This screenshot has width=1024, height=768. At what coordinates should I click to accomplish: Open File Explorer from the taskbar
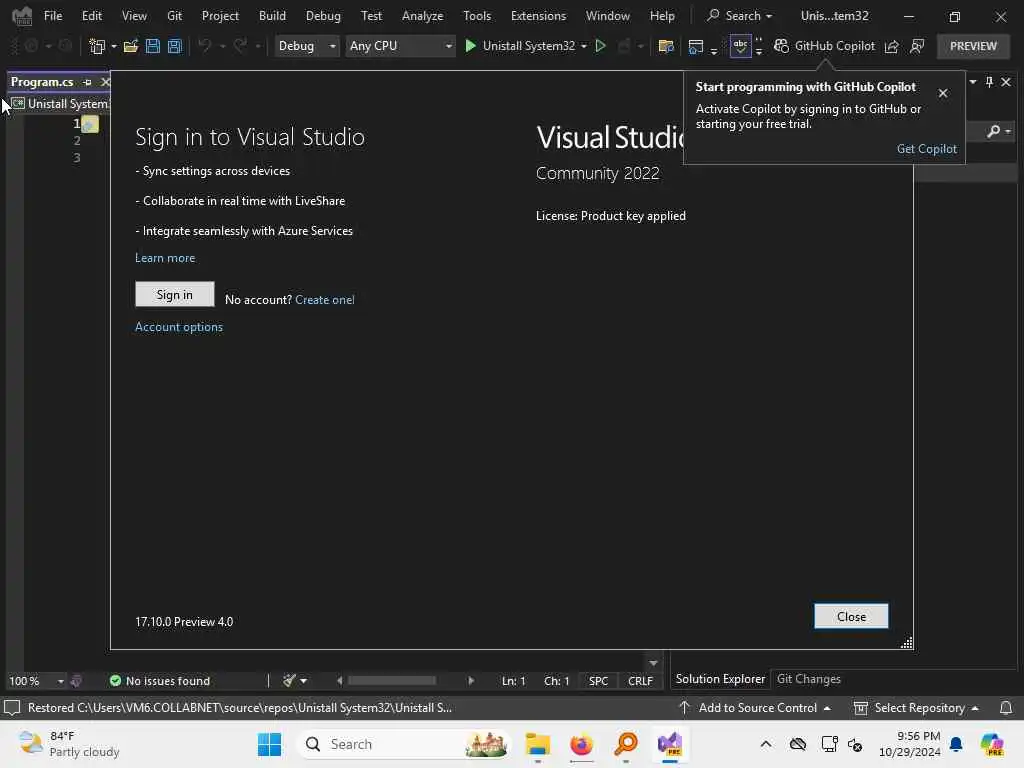pyautogui.click(x=537, y=744)
